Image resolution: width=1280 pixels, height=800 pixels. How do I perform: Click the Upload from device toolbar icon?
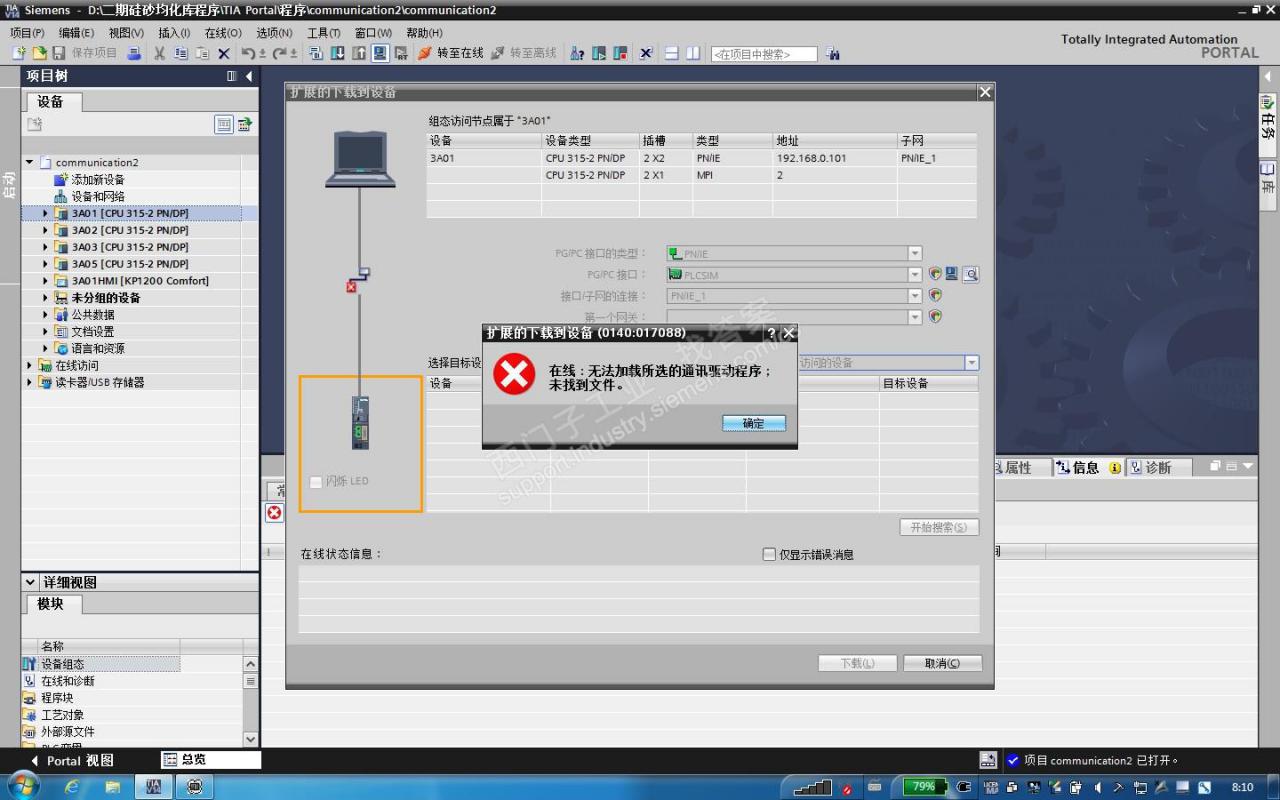coord(358,53)
